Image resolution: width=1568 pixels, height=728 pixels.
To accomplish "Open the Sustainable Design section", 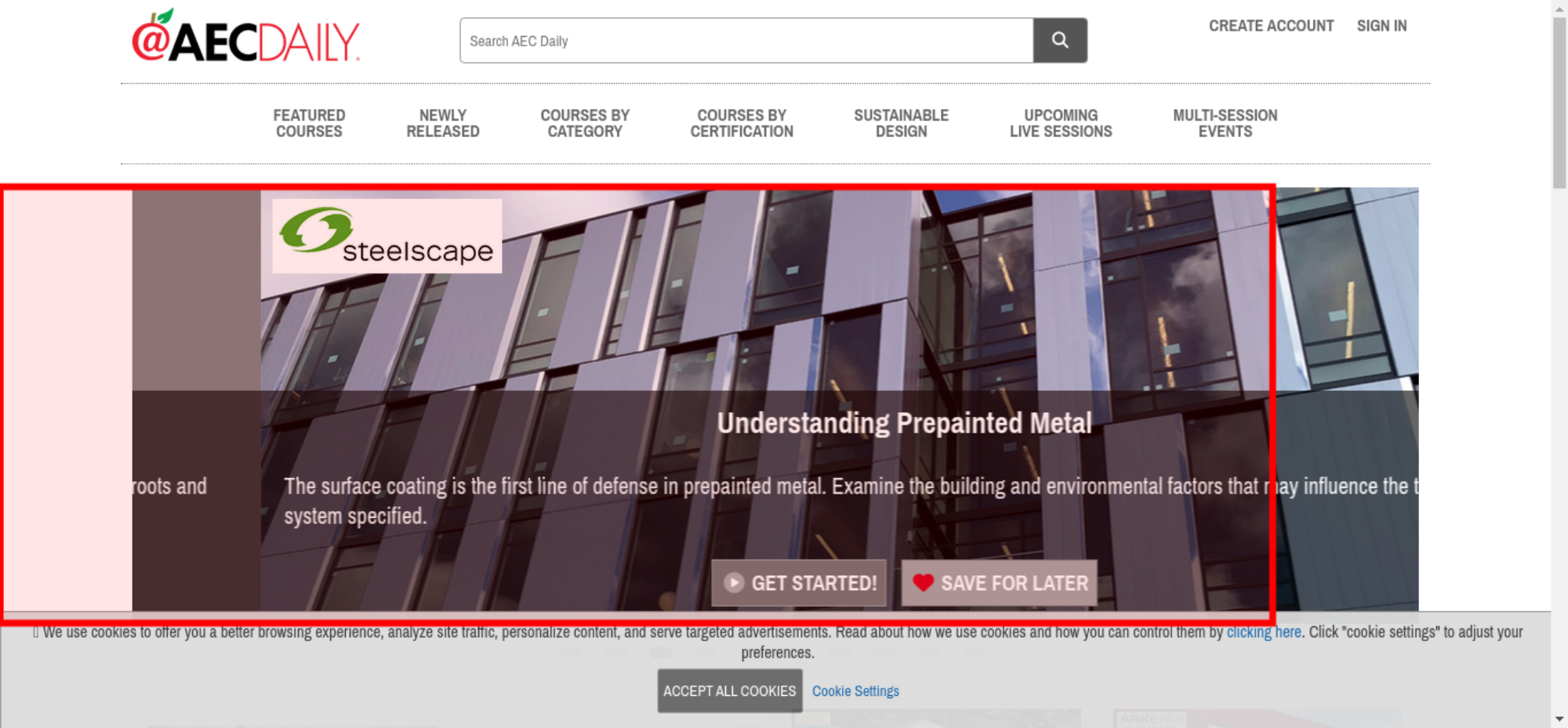I will [901, 124].
